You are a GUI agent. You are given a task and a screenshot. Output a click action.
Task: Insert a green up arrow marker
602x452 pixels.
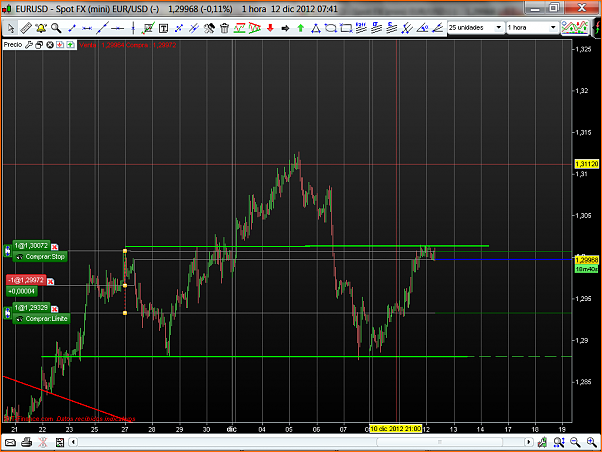(x=301, y=28)
